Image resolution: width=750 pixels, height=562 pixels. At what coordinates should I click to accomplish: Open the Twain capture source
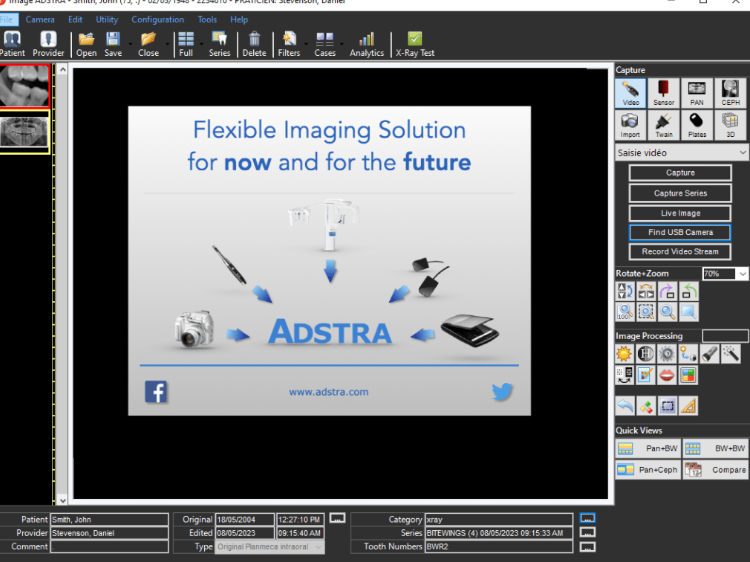point(663,125)
